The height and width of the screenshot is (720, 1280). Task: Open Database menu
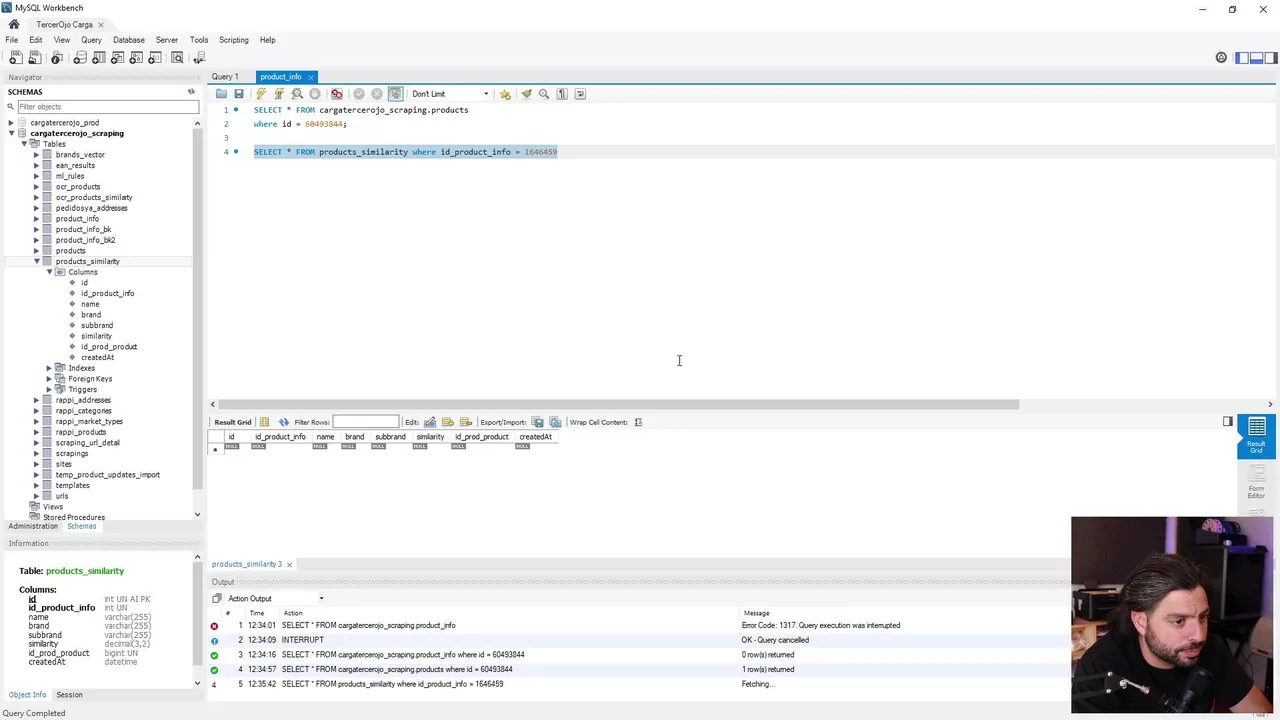coord(129,40)
